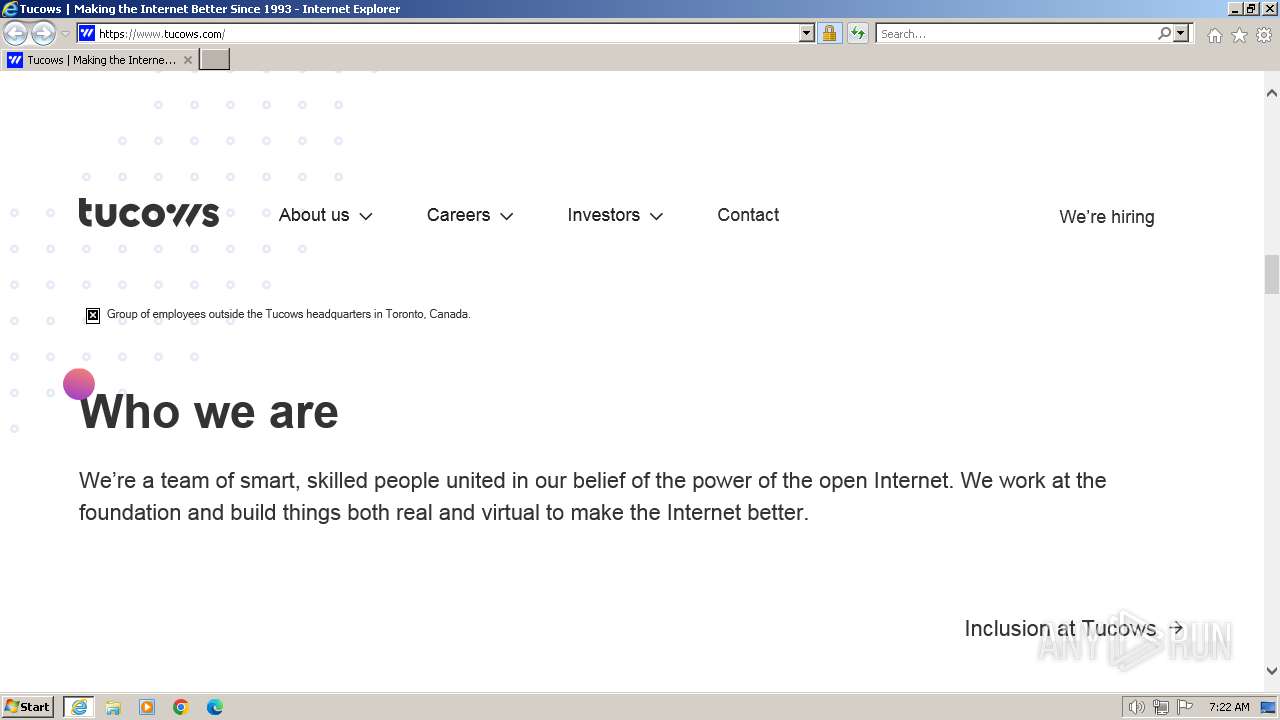This screenshot has width=1280, height=720.
Task: Close the Tucows tab with the X
Action: coord(187,60)
